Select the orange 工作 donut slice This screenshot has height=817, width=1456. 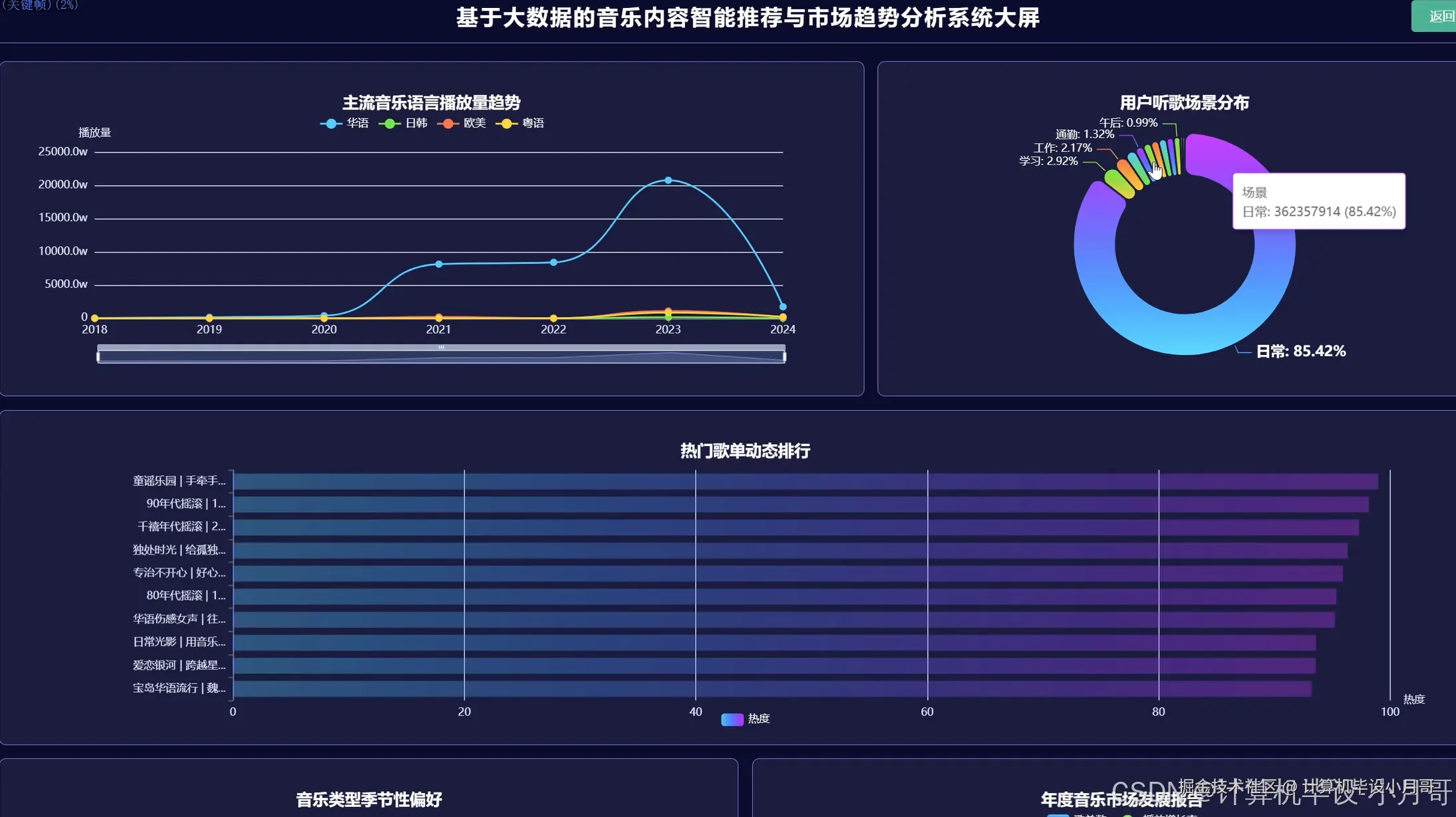1131,174
